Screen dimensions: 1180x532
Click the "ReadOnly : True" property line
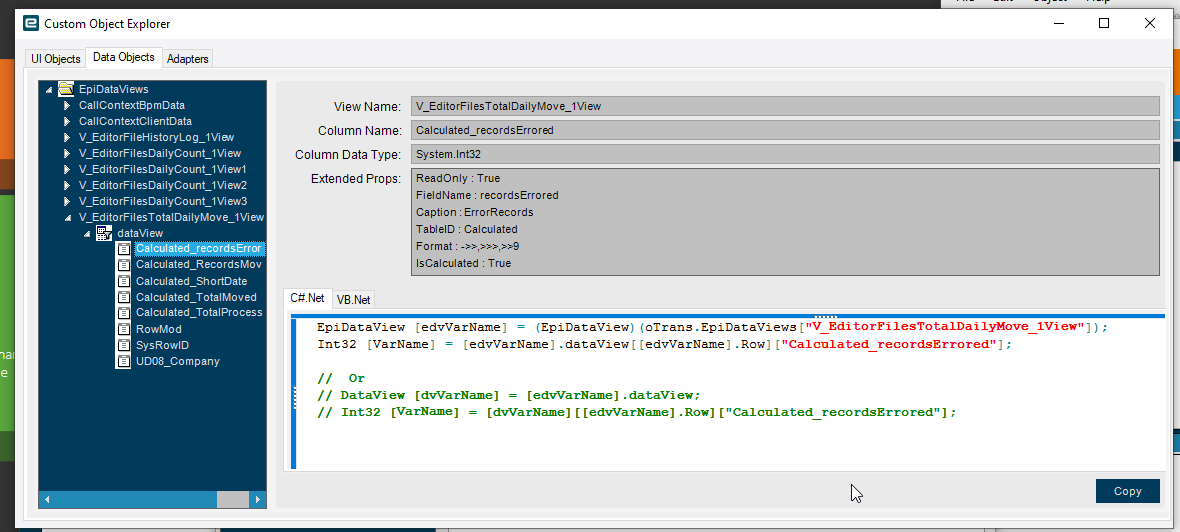458,178
